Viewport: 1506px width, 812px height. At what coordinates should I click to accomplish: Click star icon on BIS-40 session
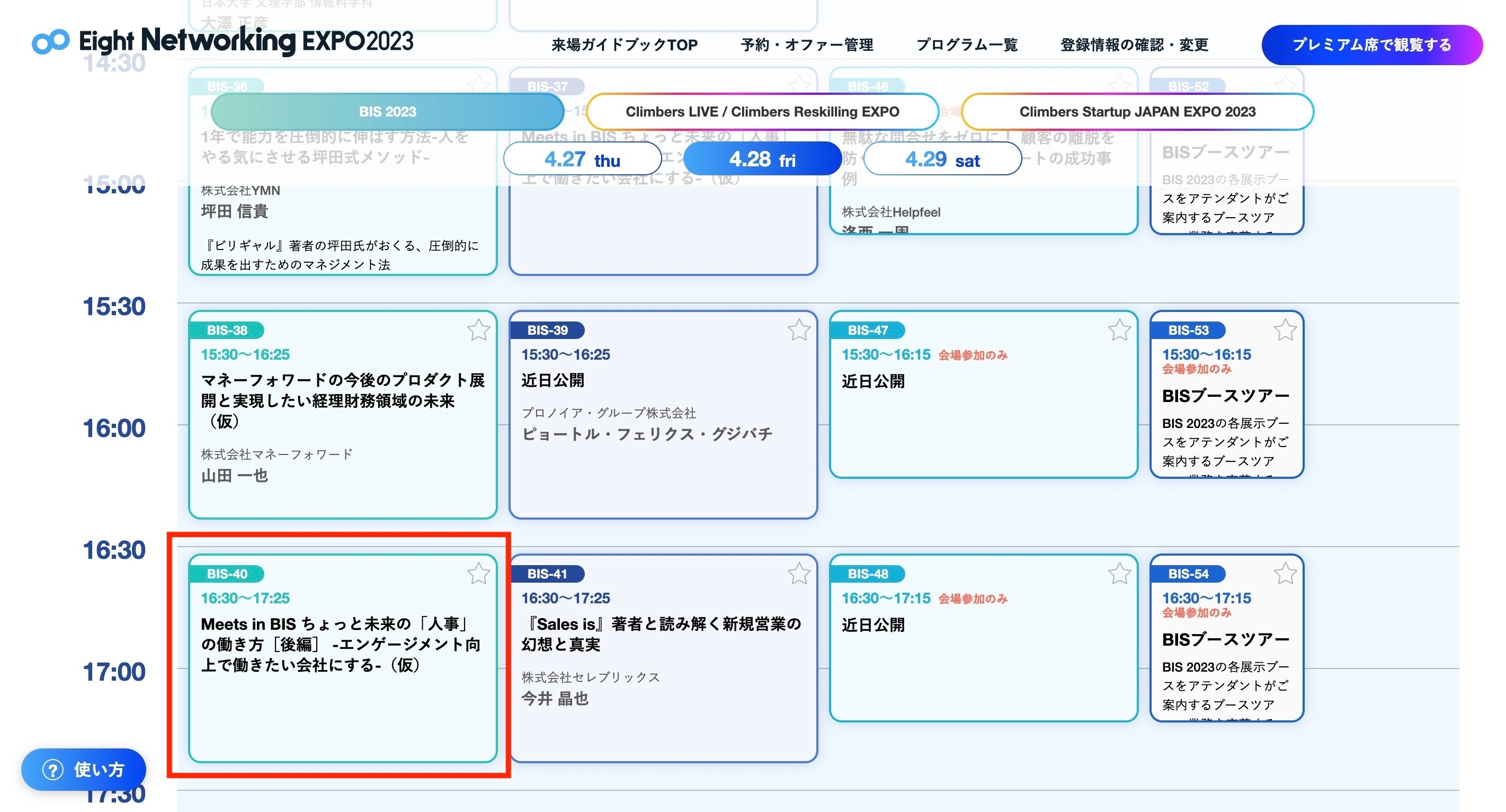coord(478,574)
